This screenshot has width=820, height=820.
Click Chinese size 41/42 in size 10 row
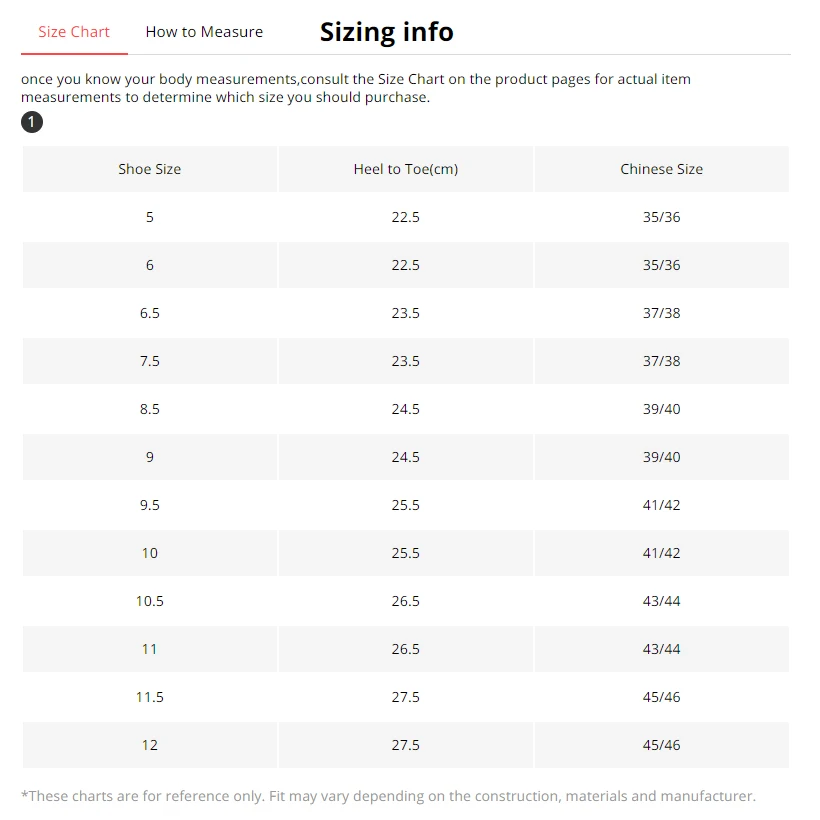point(661,553)
